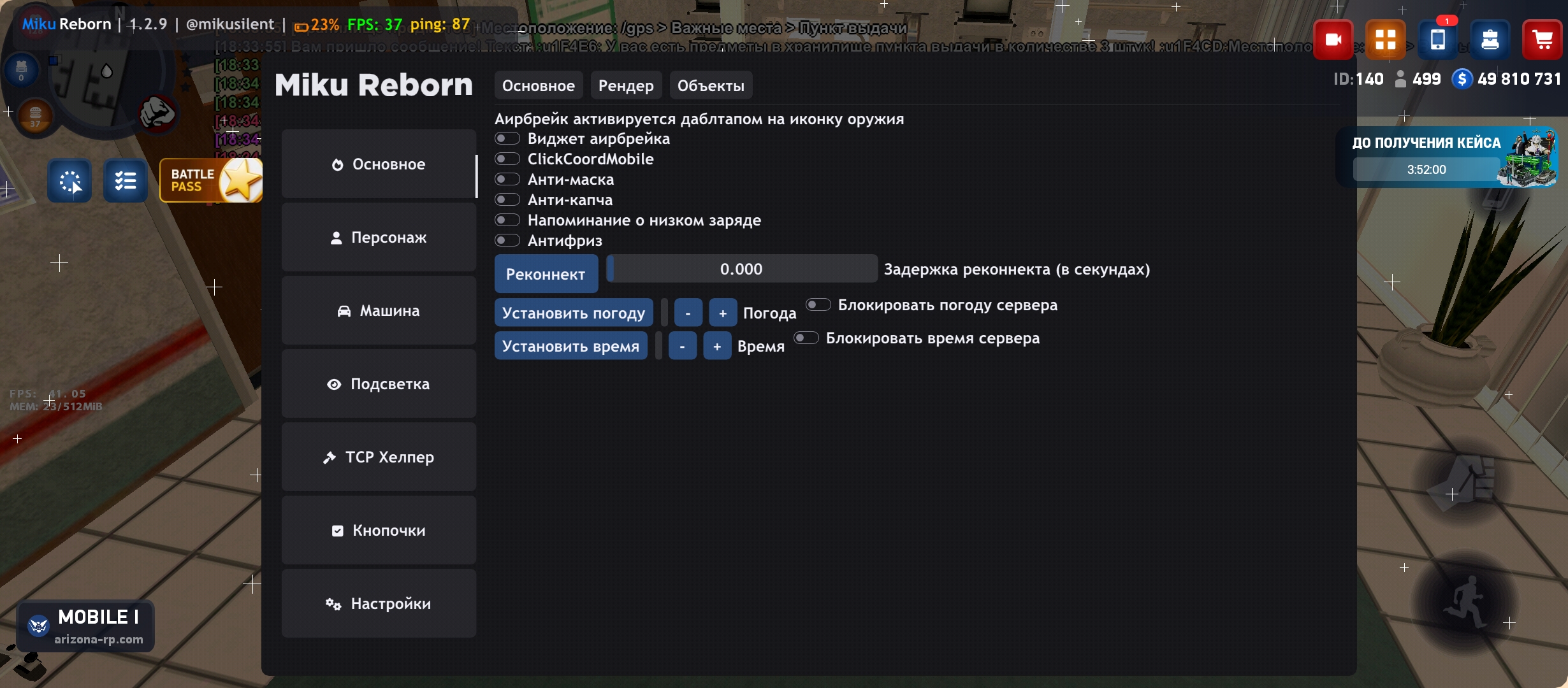Screen dimensions: 1568x688
Task: Open the Подсветка sidebar section
Action: coord(379,384)
